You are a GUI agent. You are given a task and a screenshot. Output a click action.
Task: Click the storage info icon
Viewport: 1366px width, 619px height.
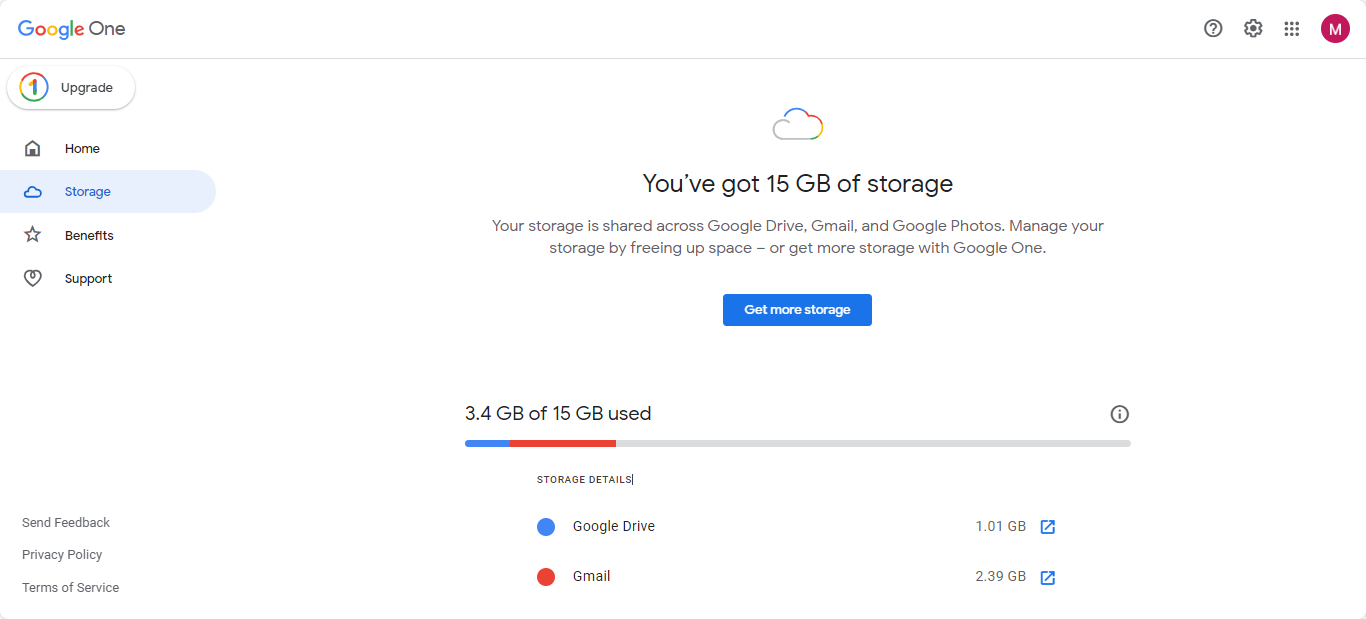click(x=1120, y=414)
